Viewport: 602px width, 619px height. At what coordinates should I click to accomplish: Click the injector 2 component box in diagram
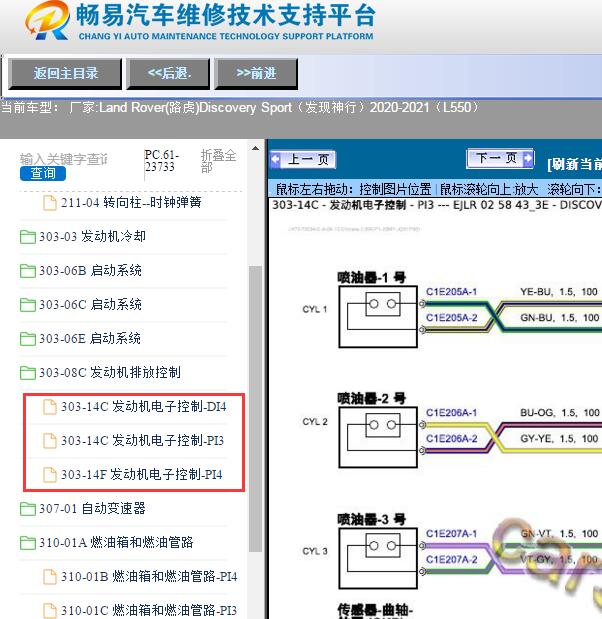tap(378, 437)
